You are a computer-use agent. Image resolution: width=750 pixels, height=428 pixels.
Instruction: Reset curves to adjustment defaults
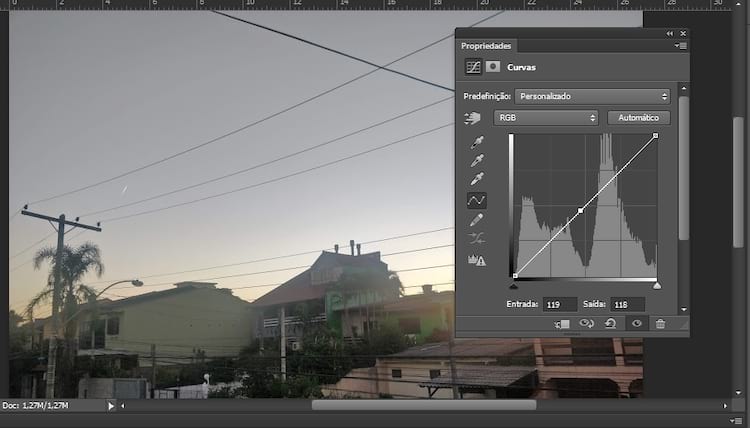610,324
